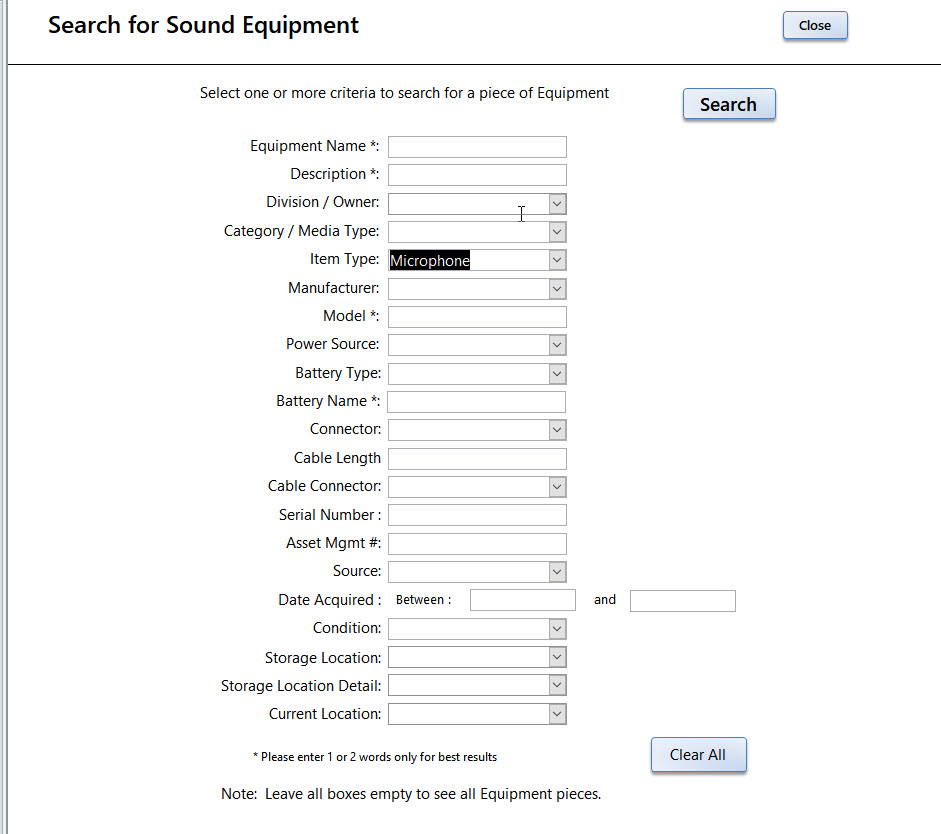This screenshot has height=834, width=941.
Task: Open the Storage Location dropdown arrow
Action: click(557, 657)
